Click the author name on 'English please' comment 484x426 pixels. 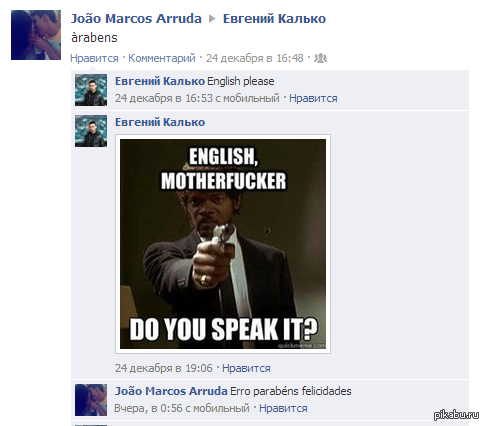click(160, 81)
